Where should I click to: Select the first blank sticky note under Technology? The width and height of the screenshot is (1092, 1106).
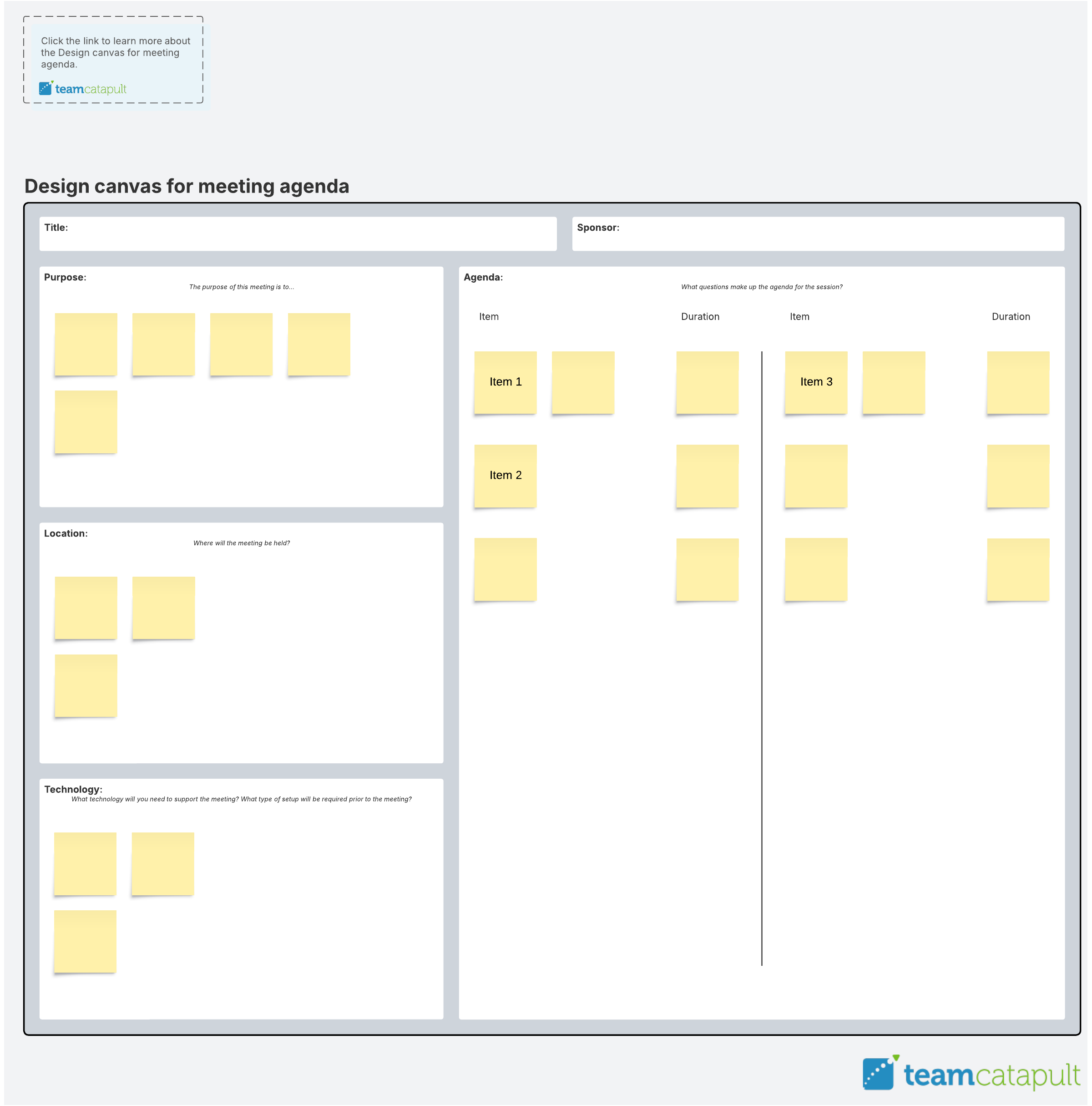tap(85, 863)
